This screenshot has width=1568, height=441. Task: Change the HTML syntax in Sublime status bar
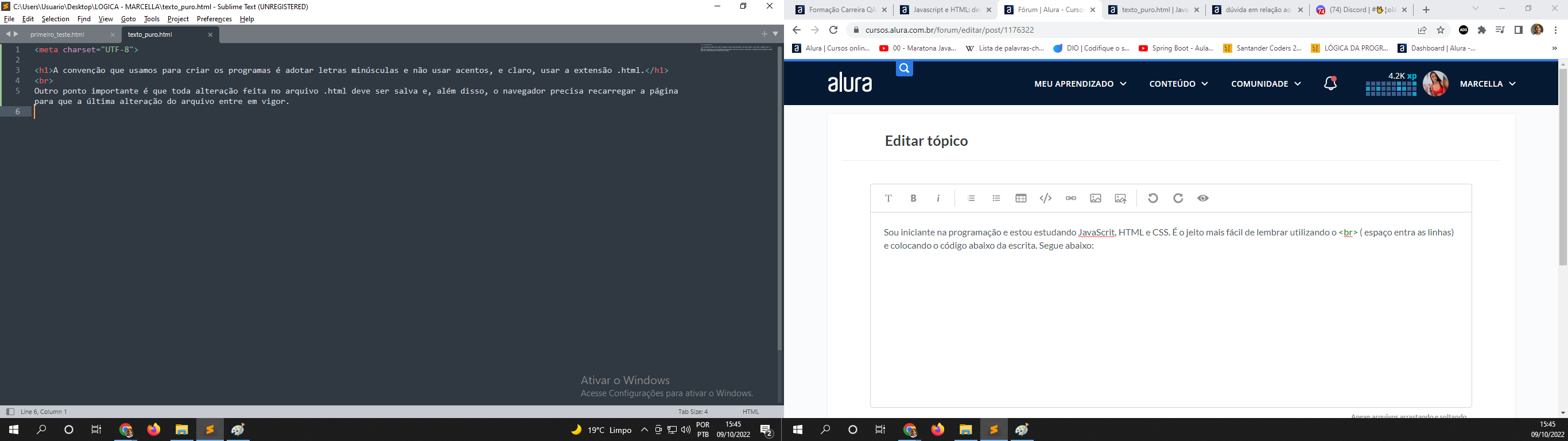click(751, 412)
